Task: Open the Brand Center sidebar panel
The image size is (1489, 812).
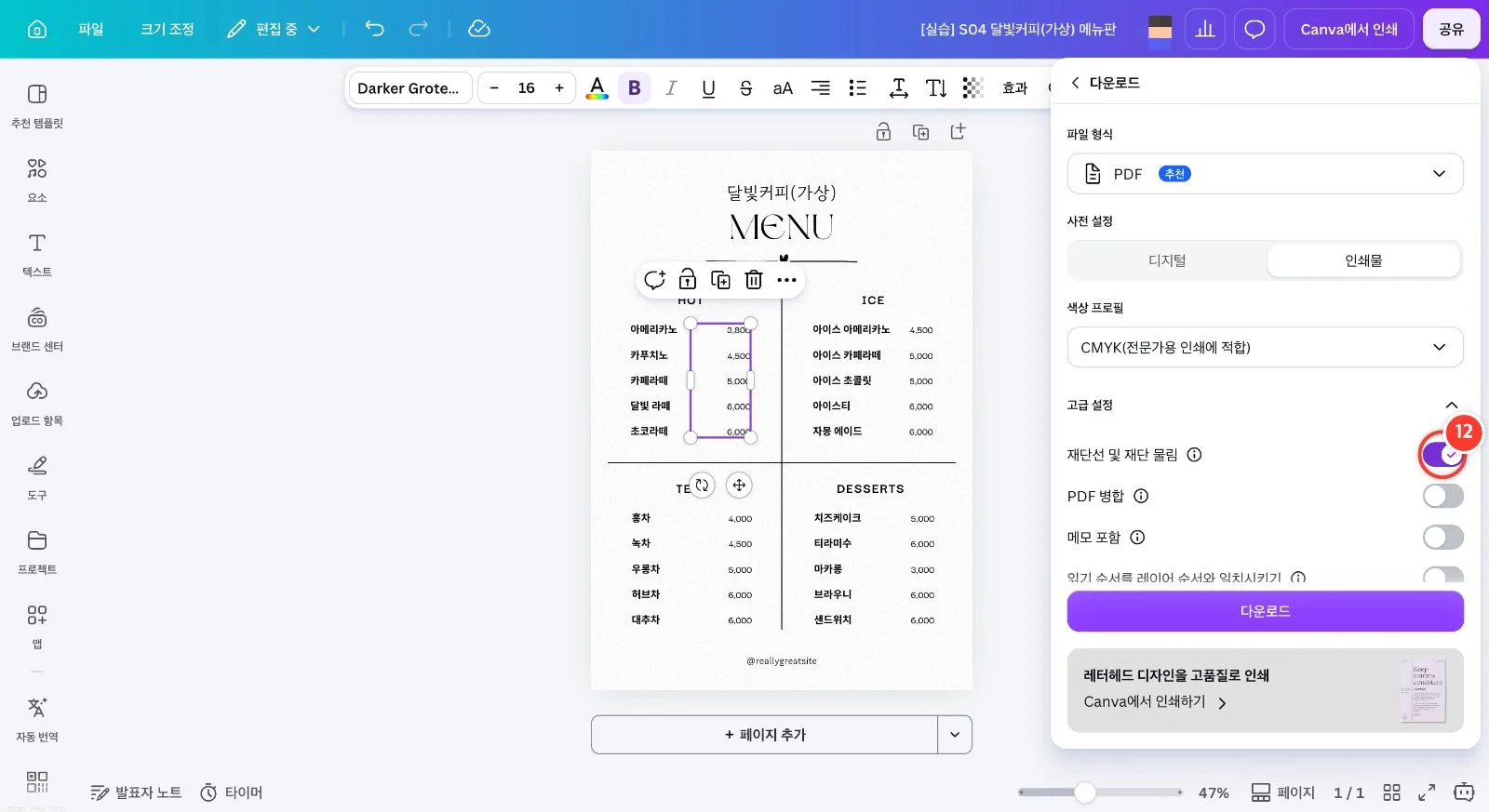Action: pos(37,329)
